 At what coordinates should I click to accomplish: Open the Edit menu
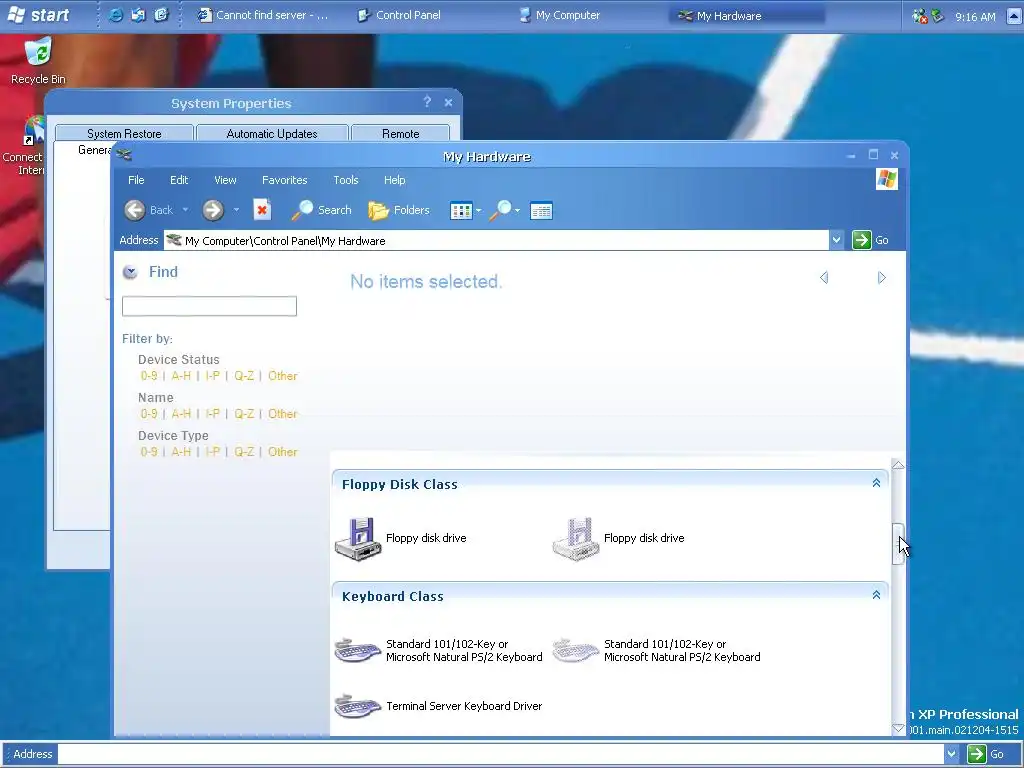click(x=179, y=180)
